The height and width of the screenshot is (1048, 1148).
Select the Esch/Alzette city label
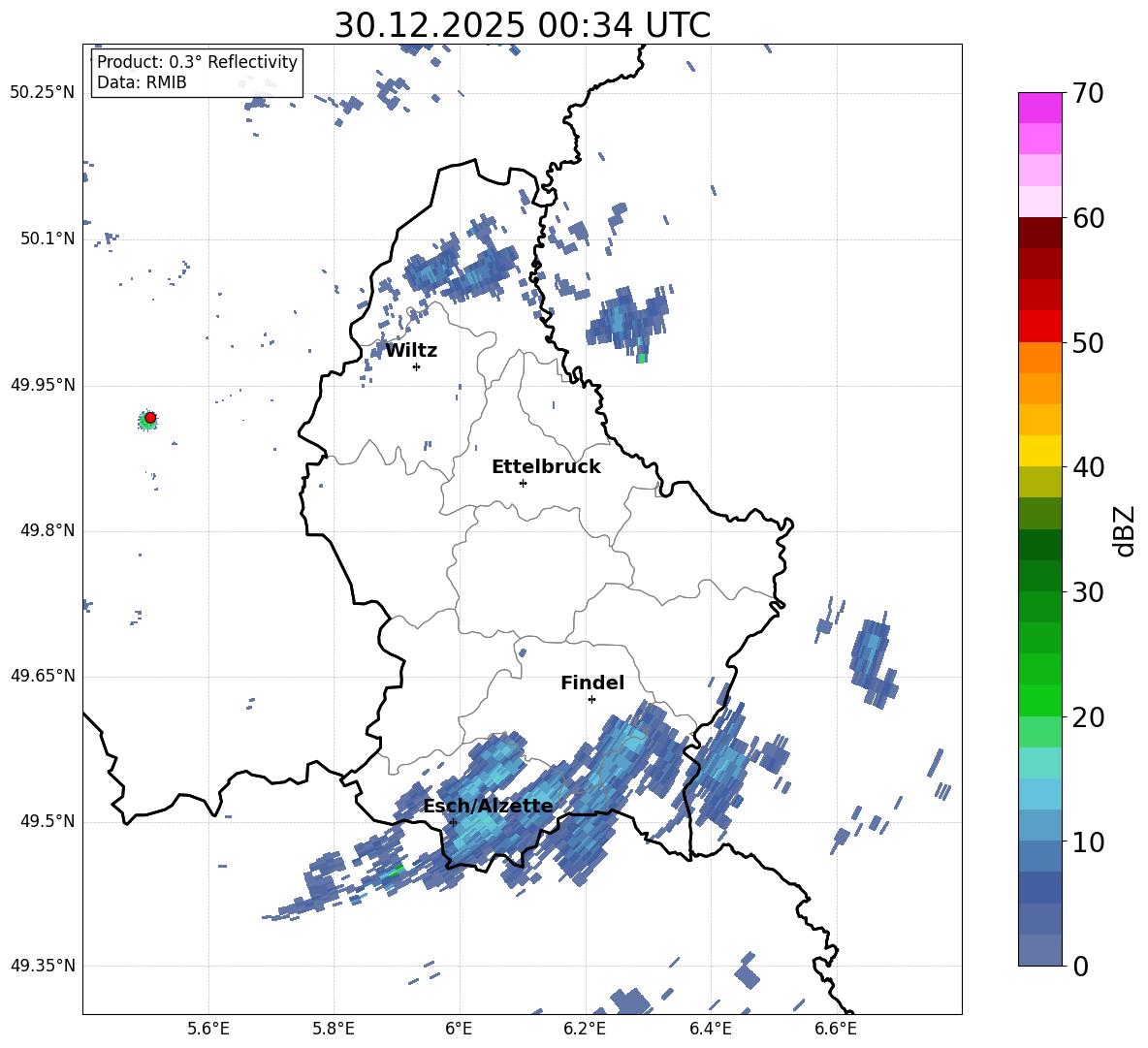point(488,807)
